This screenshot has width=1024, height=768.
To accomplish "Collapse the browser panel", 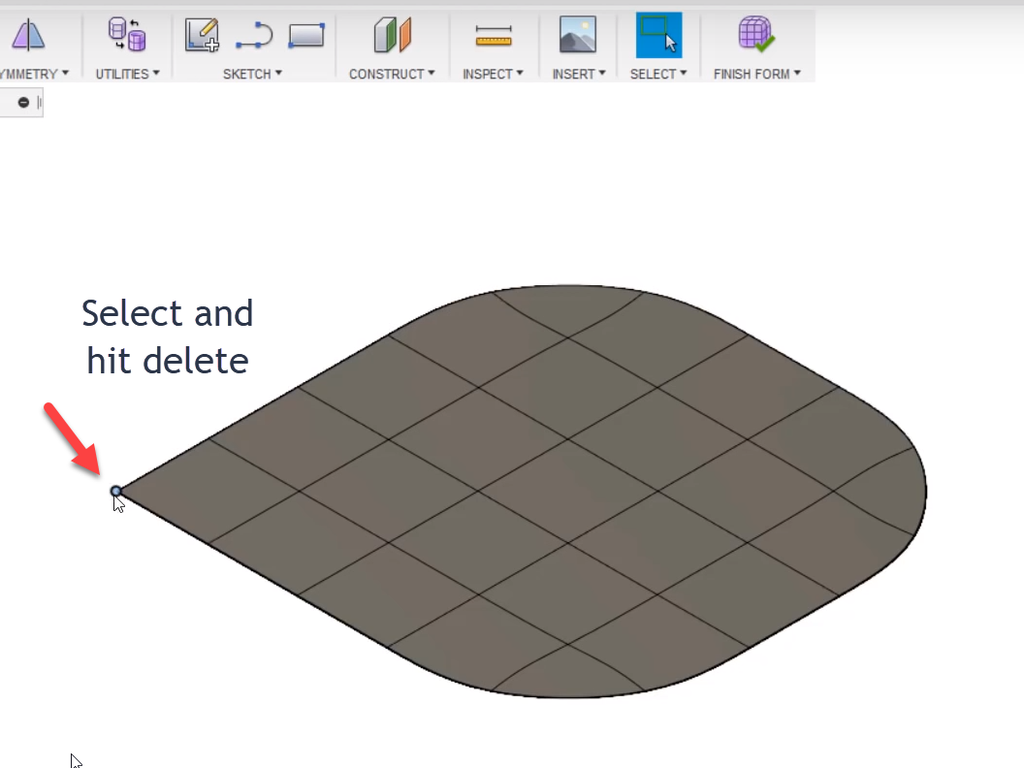I will tap(22, 101).
